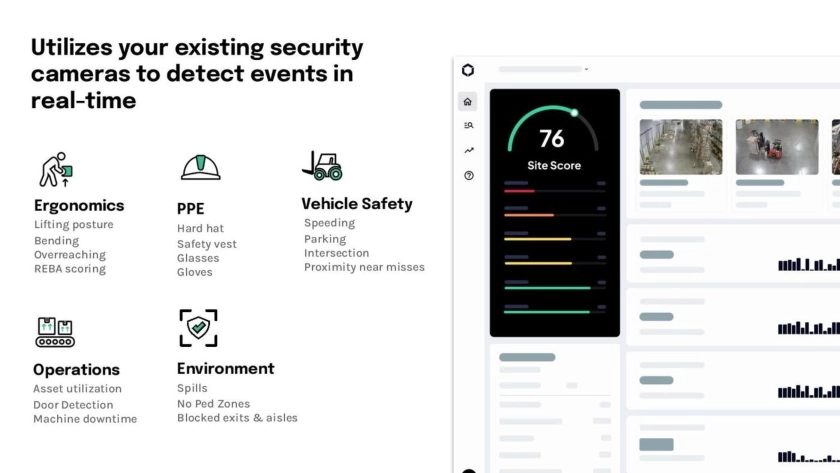Open the first warehouse camera thumbnail

tap(680, 147)
